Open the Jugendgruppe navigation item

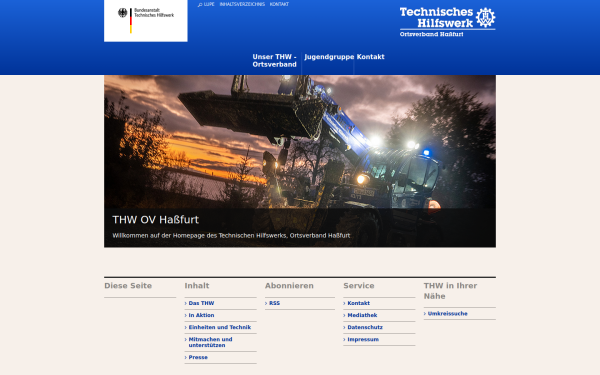(x=329, y=57)
